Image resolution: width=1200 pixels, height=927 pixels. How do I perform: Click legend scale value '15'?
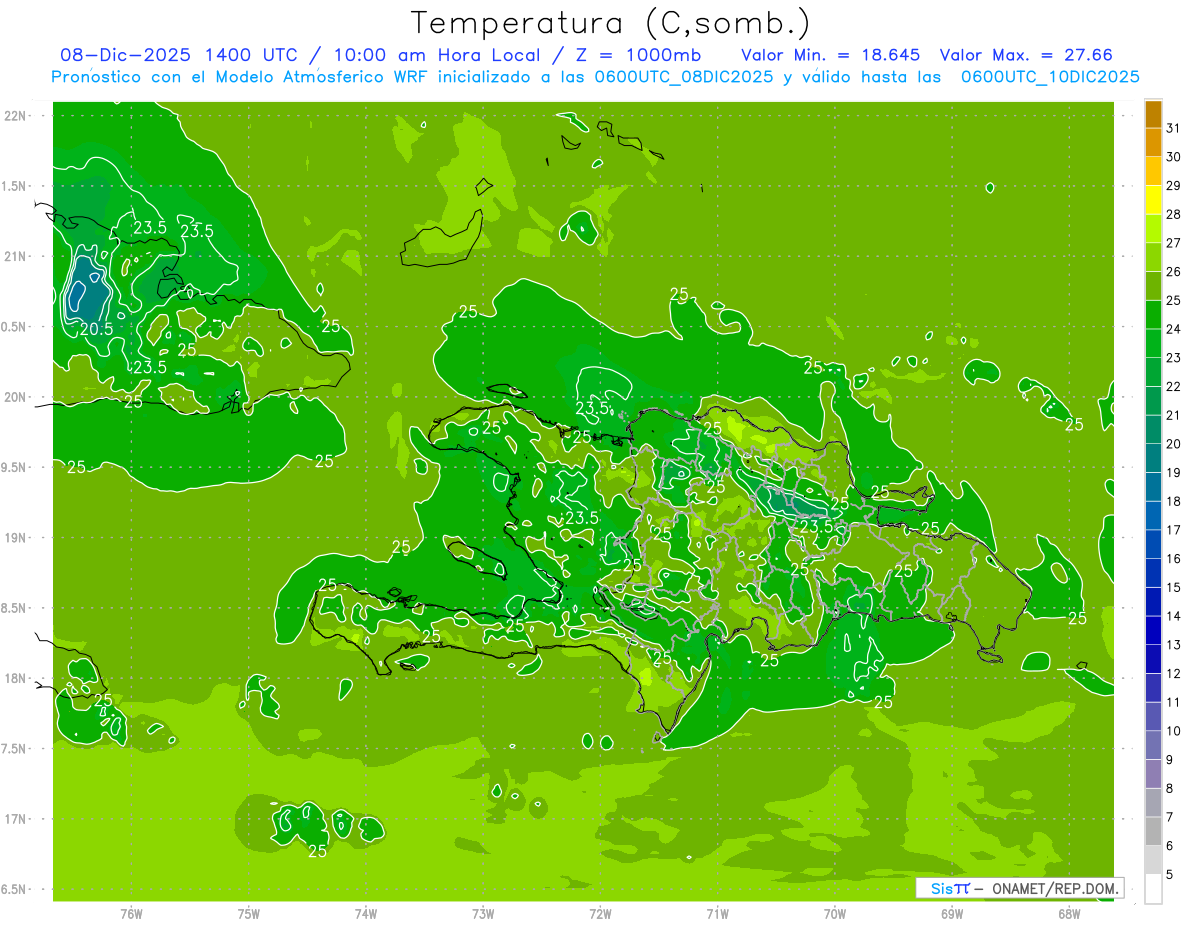[1174, 587]
